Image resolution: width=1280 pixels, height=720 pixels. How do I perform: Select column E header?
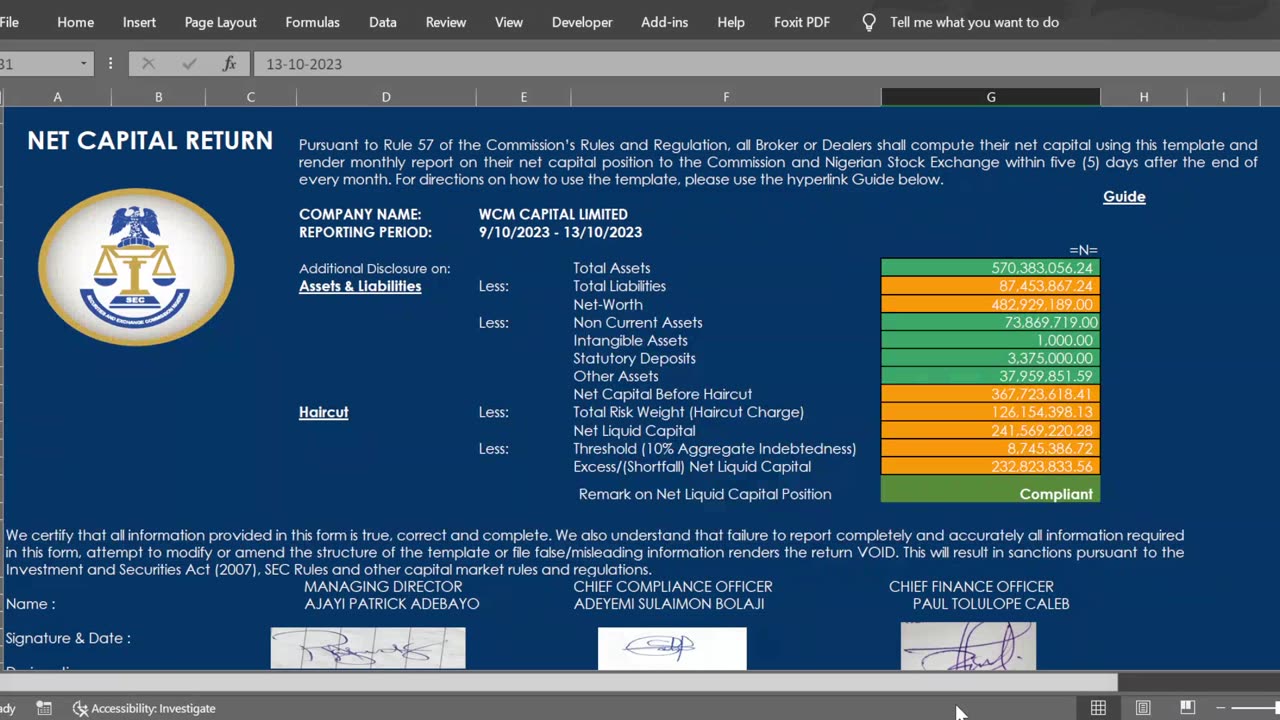(x=523, y=97)
